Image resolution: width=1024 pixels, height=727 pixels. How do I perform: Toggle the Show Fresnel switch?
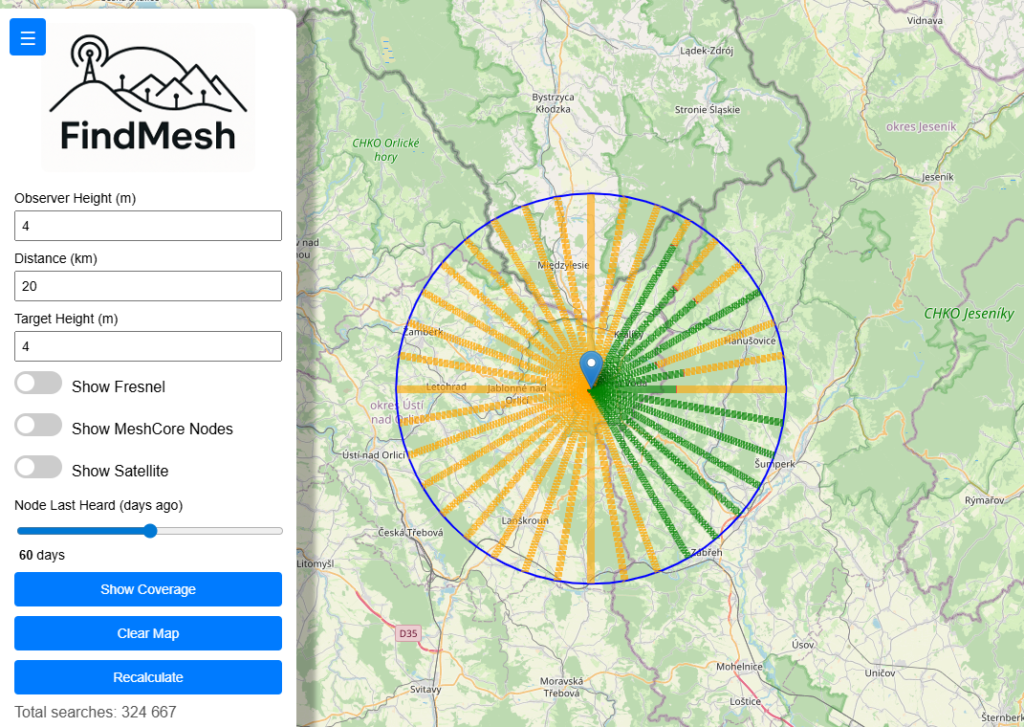(39, 384)
